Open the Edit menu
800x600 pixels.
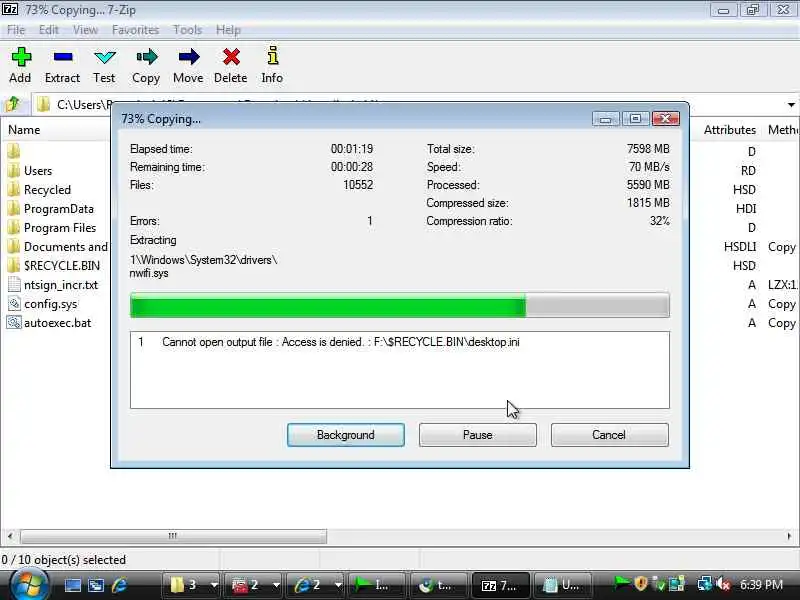click(48, 30)
